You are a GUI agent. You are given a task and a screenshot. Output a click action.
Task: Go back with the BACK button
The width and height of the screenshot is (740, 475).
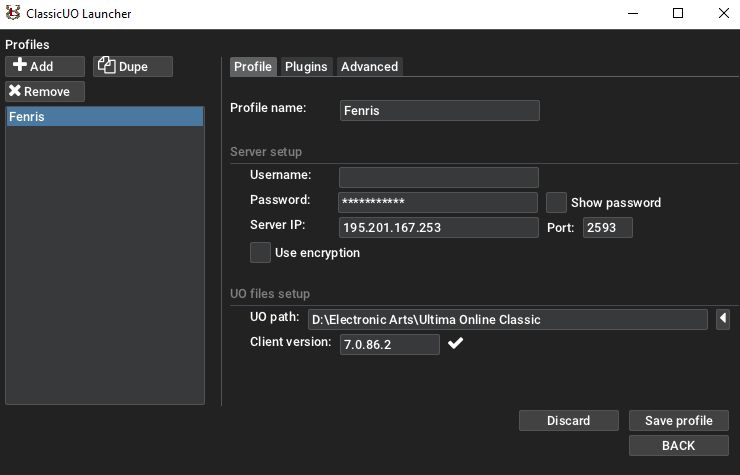pyautogui.click(x=678, y=446)
